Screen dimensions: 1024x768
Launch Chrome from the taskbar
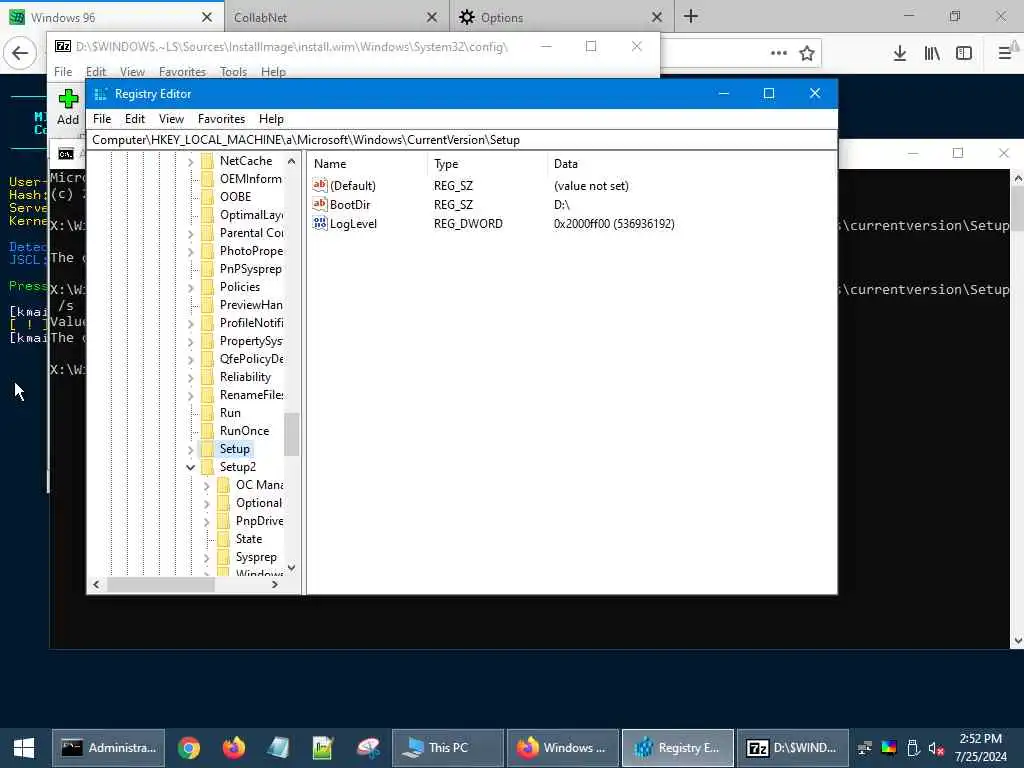[189, 748]
